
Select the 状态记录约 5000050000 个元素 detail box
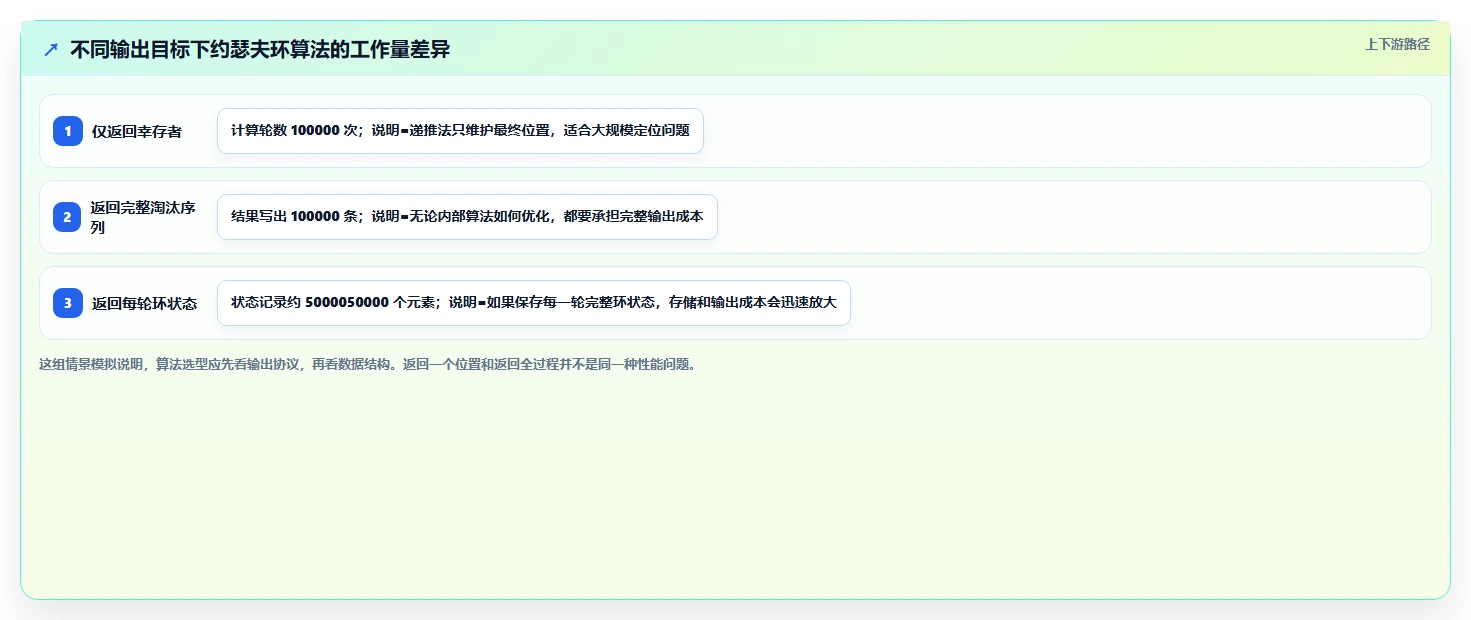tap(533, 303)
